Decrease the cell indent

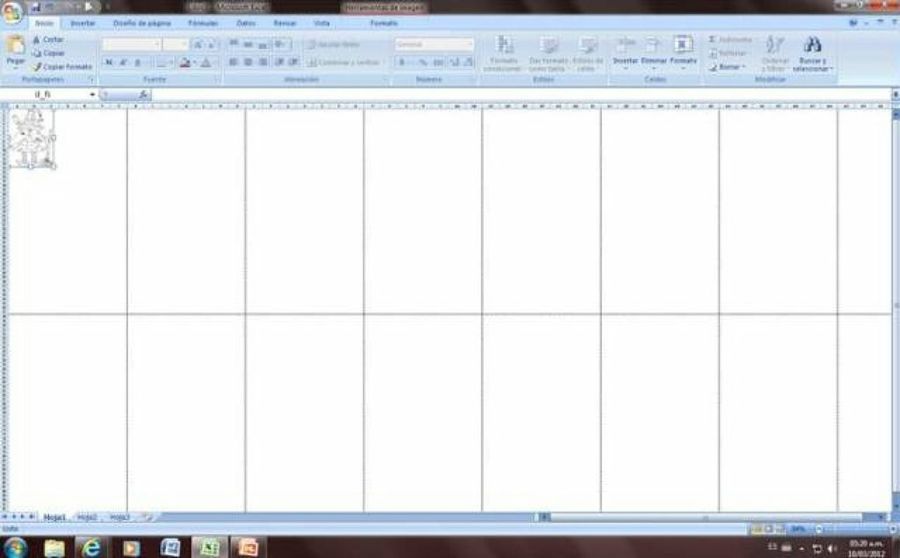(279, 62)
